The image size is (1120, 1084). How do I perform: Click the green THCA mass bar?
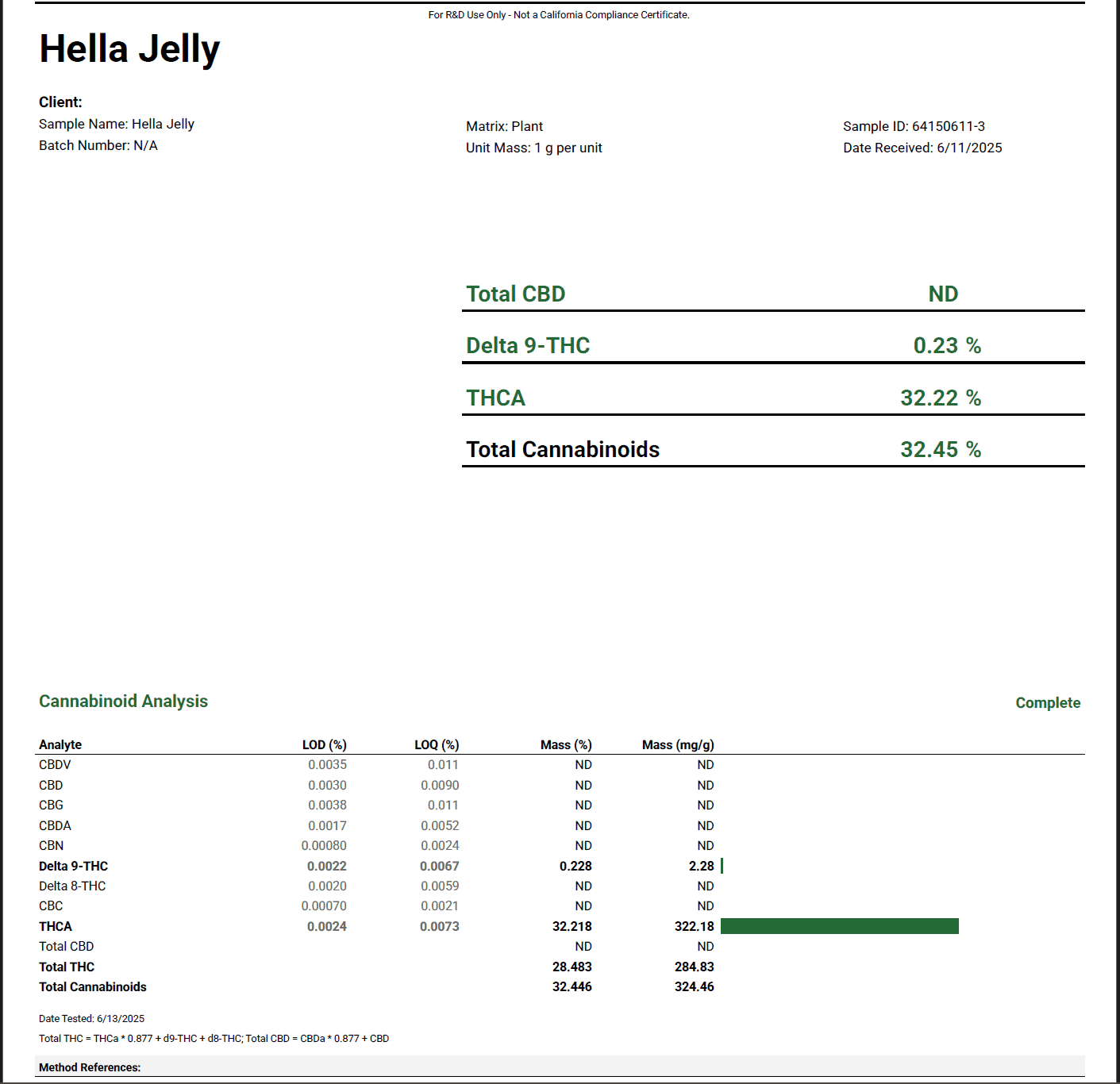tap(839, 926)
